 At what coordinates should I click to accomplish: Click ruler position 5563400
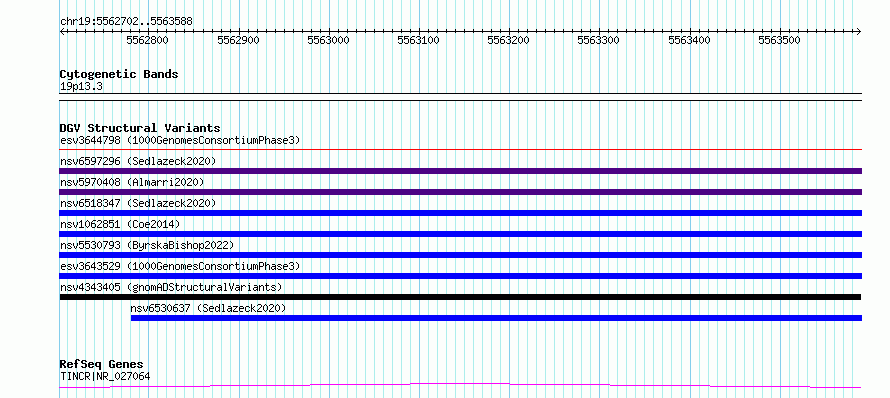689,40
